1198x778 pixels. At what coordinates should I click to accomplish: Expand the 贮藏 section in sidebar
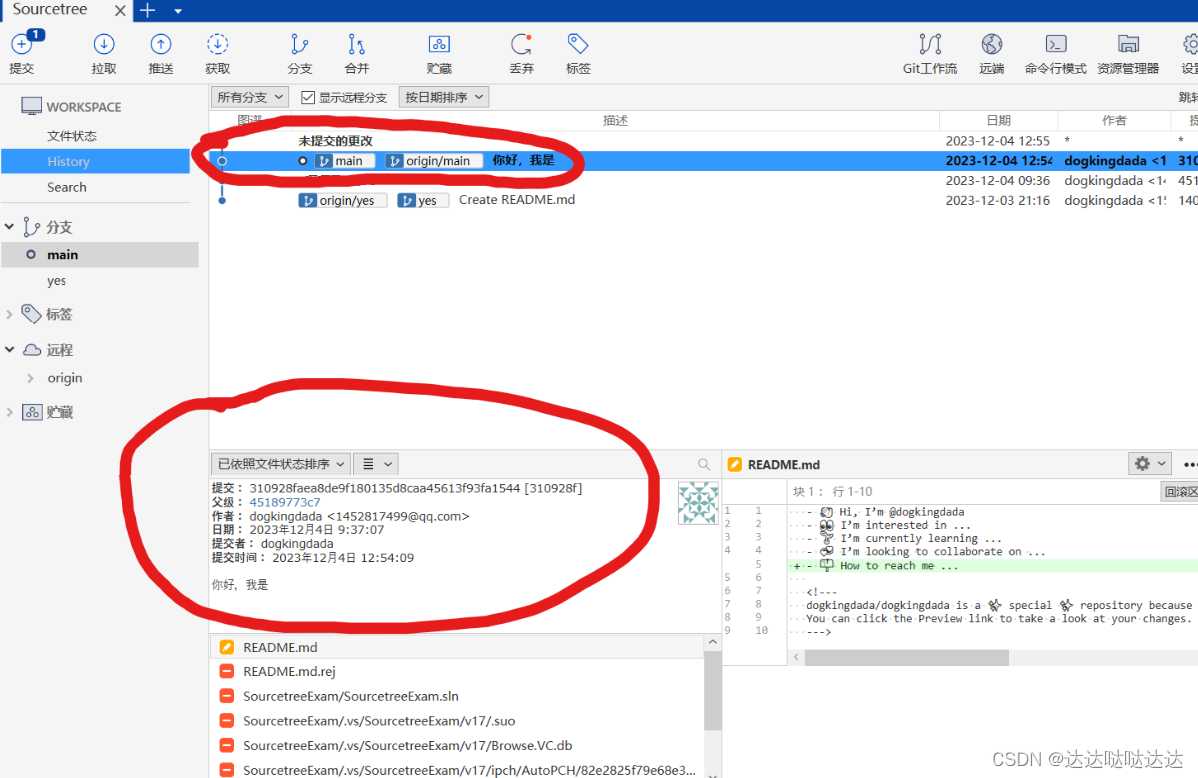[10, 413]
